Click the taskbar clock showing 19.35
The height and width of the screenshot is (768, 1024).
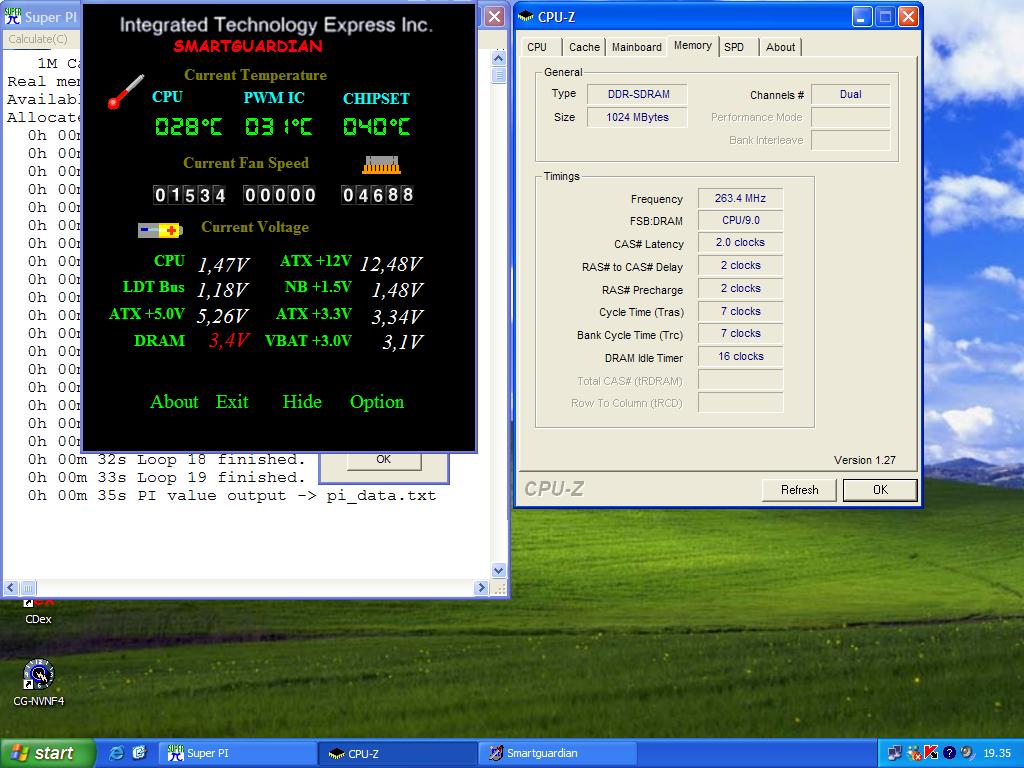(x=997, y=753)
